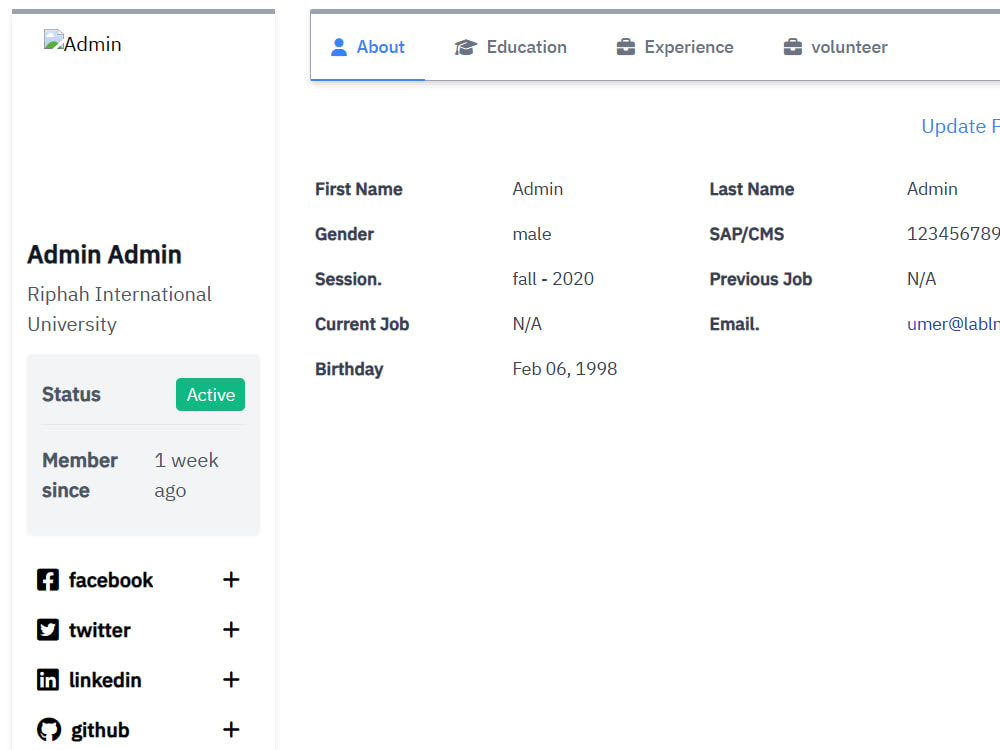The image size is (1000, 750).
Task: Click the Birthday field label
Action: [x=349, y=369]
